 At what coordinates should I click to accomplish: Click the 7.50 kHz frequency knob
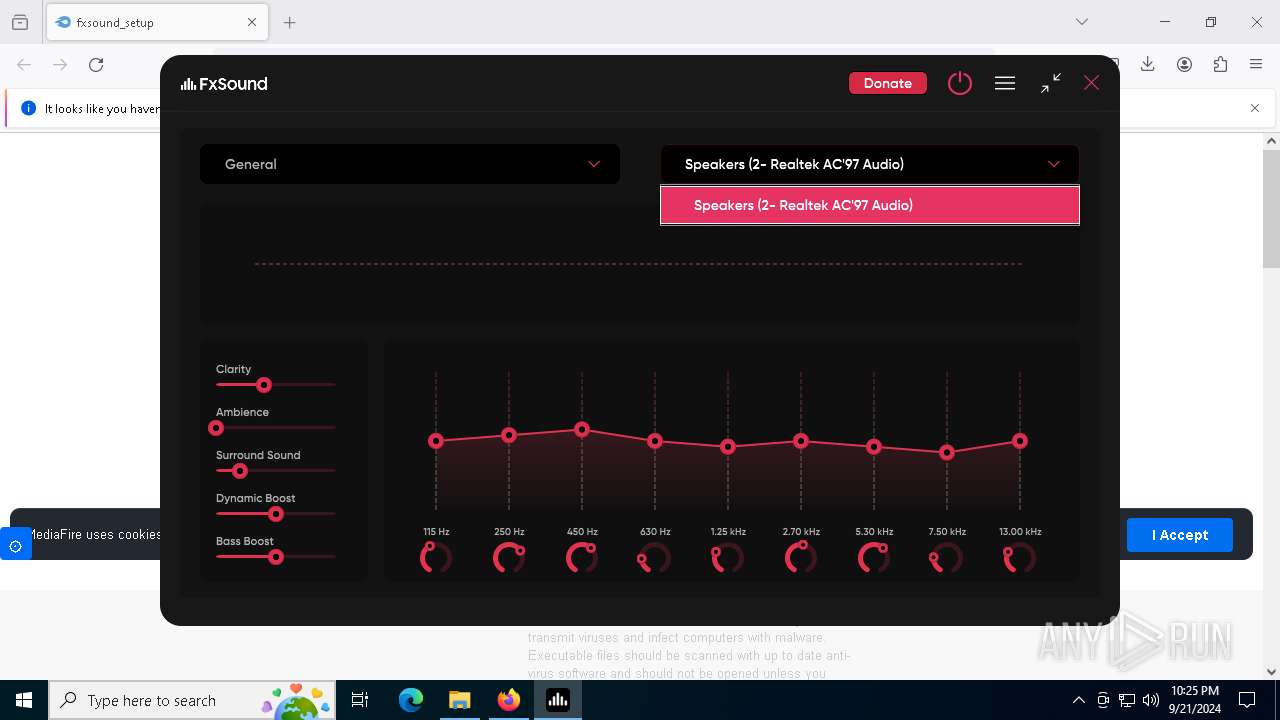tap(947, 557)
